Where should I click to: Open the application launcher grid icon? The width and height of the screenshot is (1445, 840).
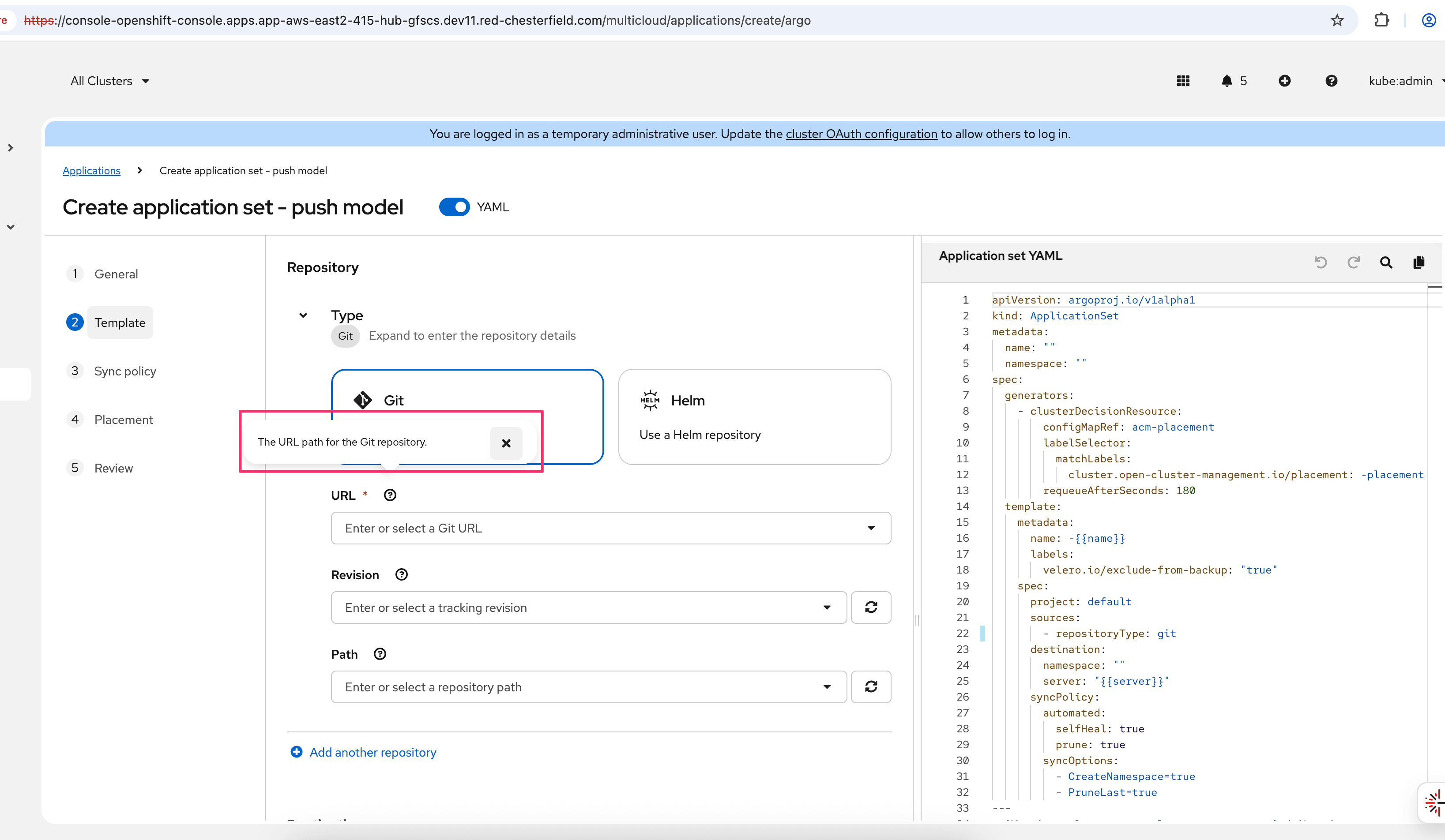click(1183, 81)
